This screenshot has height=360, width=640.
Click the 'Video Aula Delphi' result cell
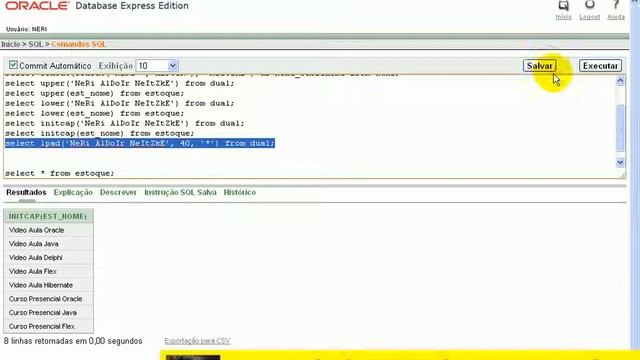point(48,258)
